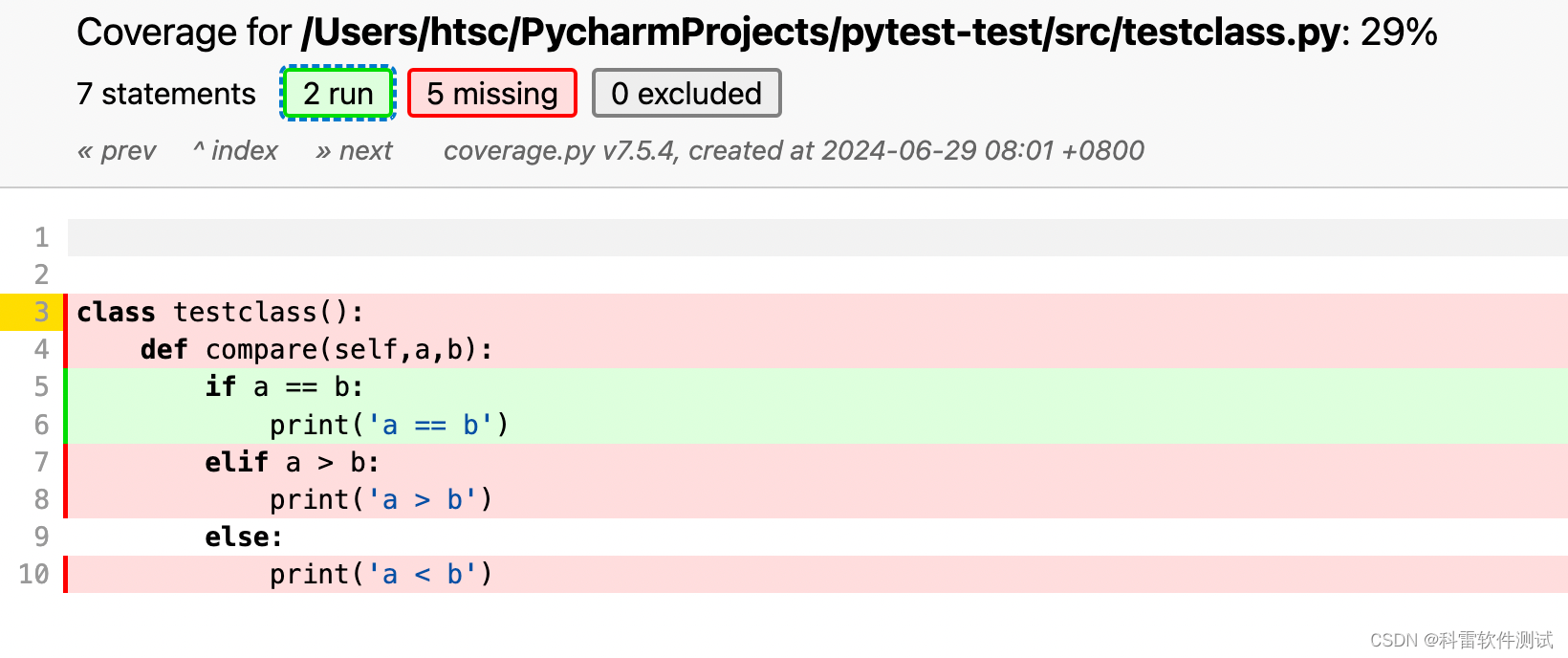Select the red missing line "elif a > b:"

click(x=292, y=462)
